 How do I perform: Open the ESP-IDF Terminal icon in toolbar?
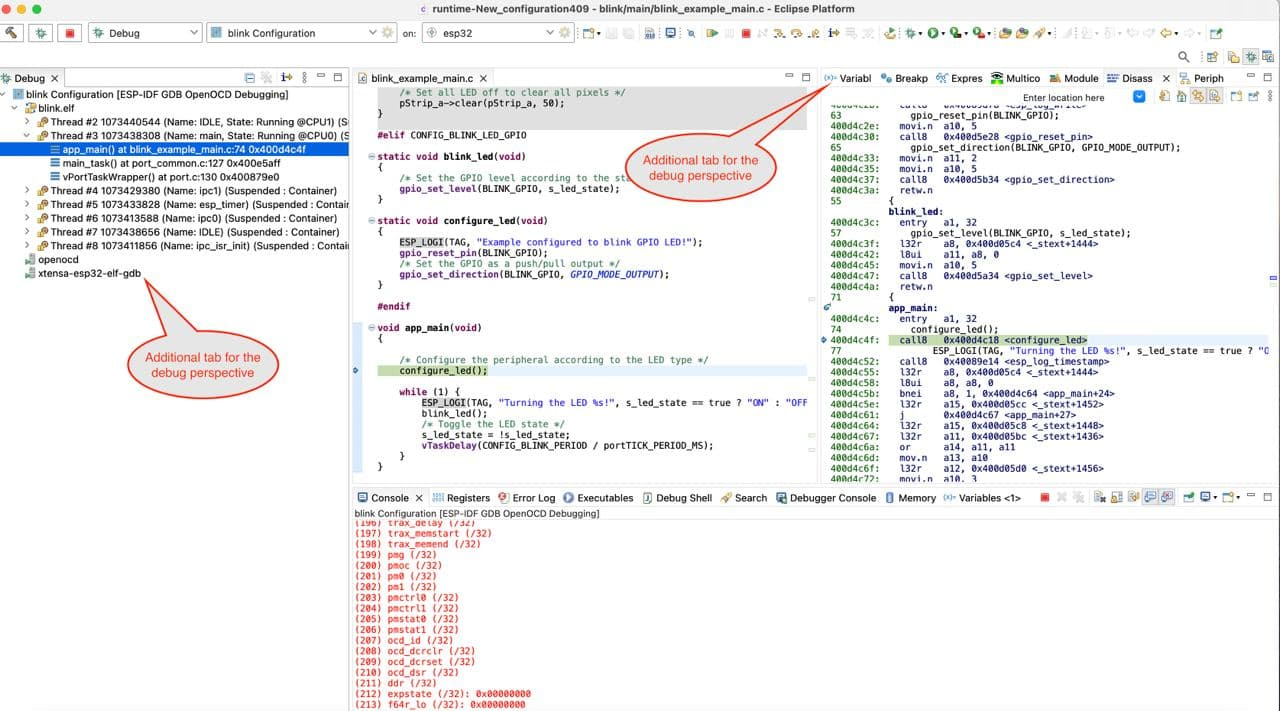[668, 33]
